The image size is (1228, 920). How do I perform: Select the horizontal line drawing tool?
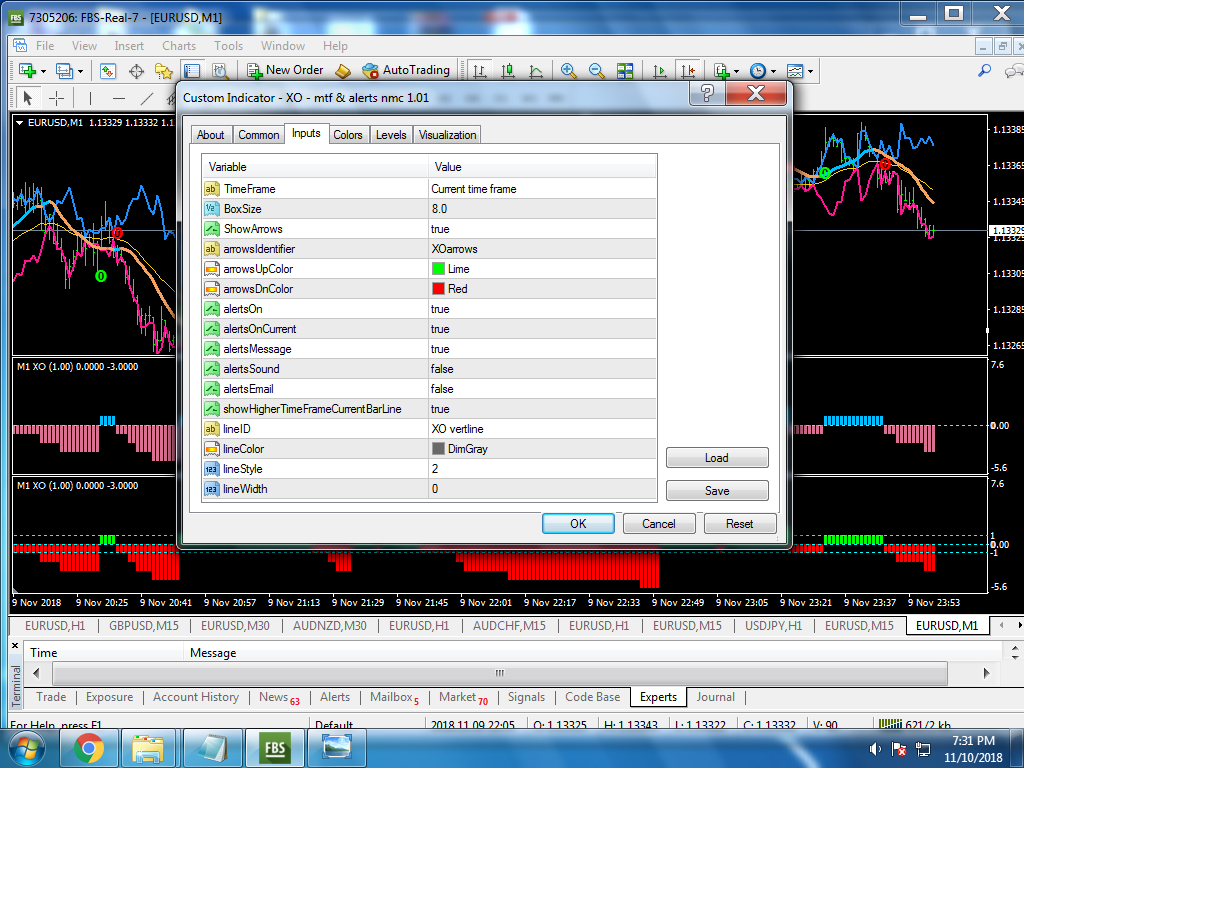(x=119, y=98)
